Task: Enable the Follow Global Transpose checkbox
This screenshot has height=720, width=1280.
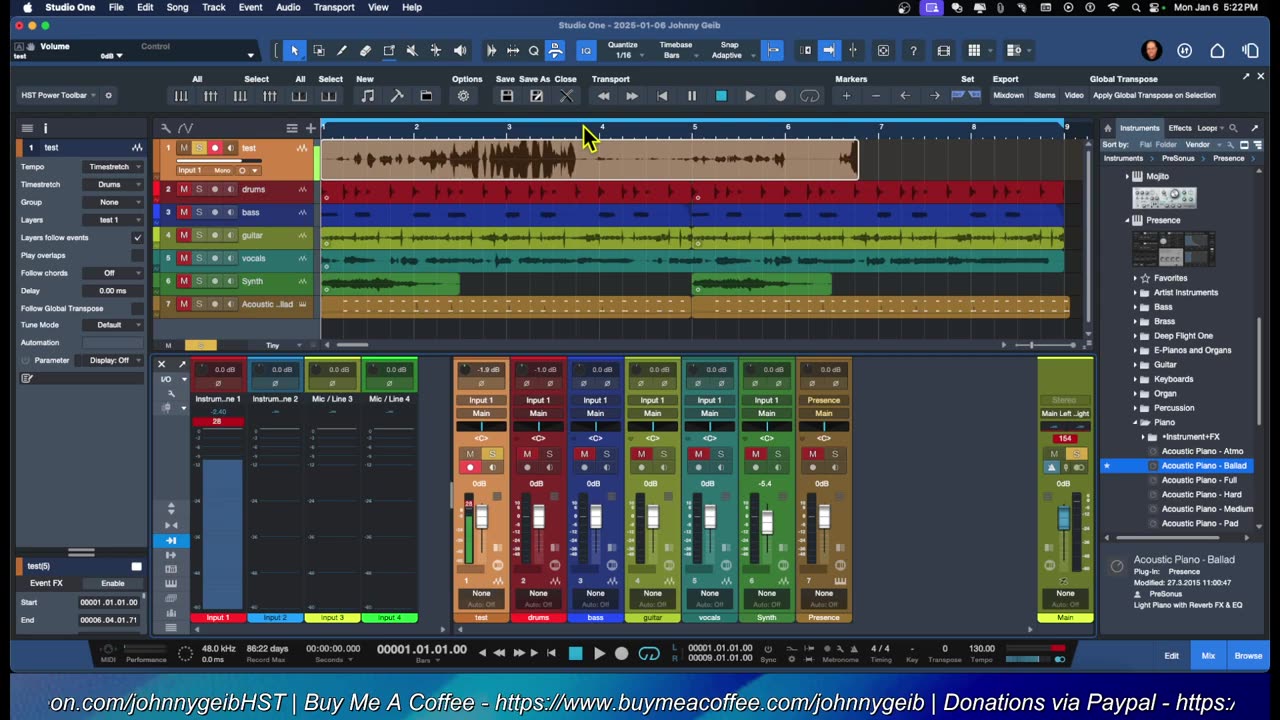Action: click(x=137, y=308)
